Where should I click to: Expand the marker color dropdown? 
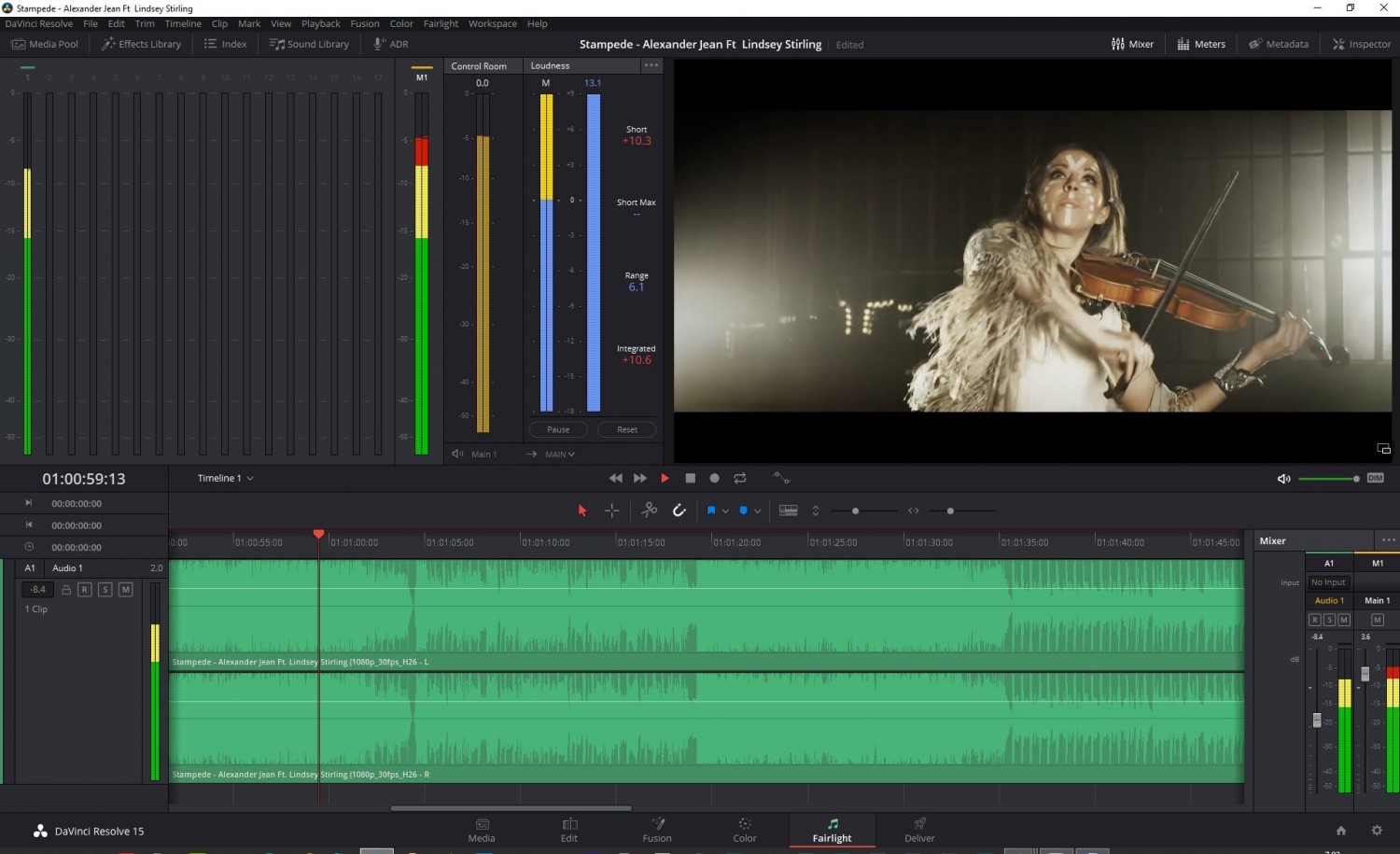(758, 511)
